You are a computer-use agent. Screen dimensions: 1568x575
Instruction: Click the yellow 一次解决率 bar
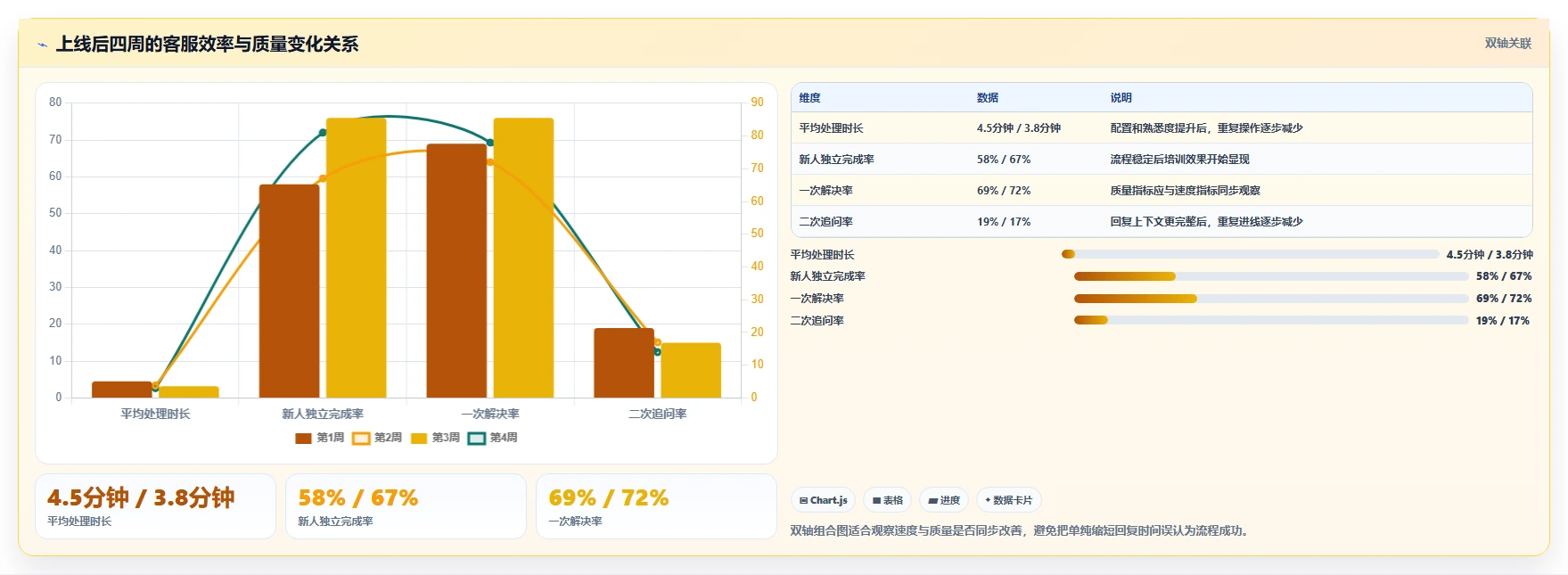[x=523, y=258]
